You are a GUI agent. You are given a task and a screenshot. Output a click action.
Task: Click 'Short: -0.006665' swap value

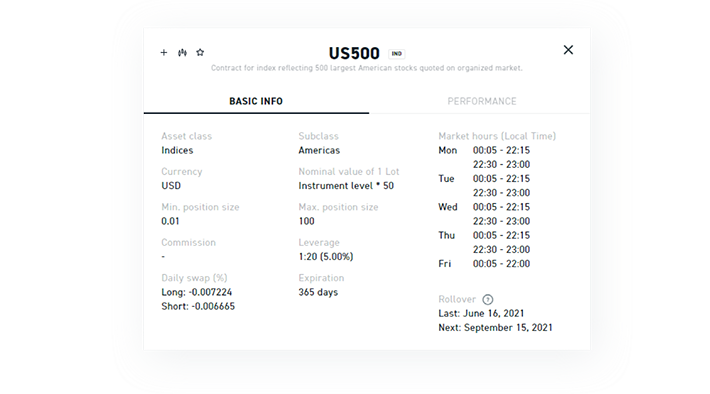[198, 306]
